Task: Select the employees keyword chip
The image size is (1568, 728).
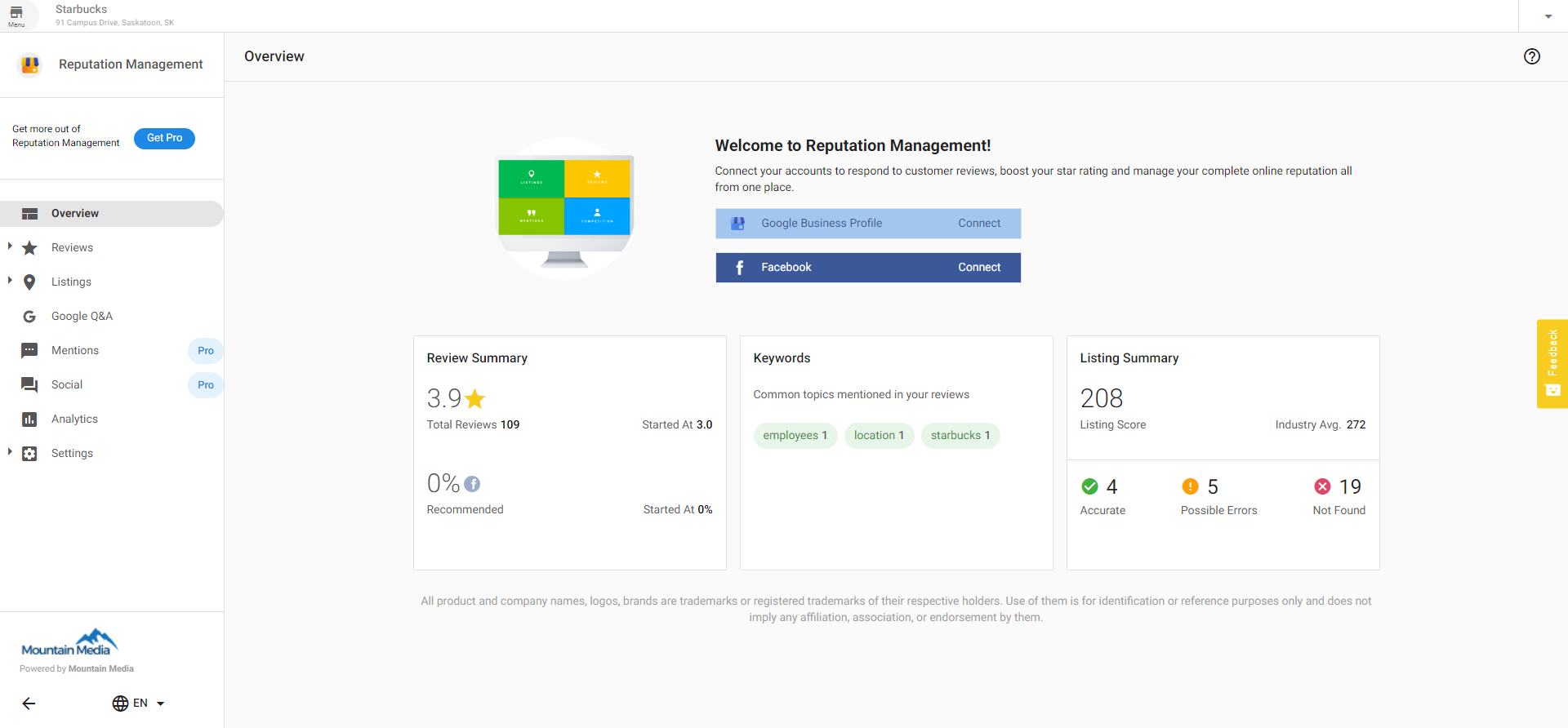Action: coord(795,436)
